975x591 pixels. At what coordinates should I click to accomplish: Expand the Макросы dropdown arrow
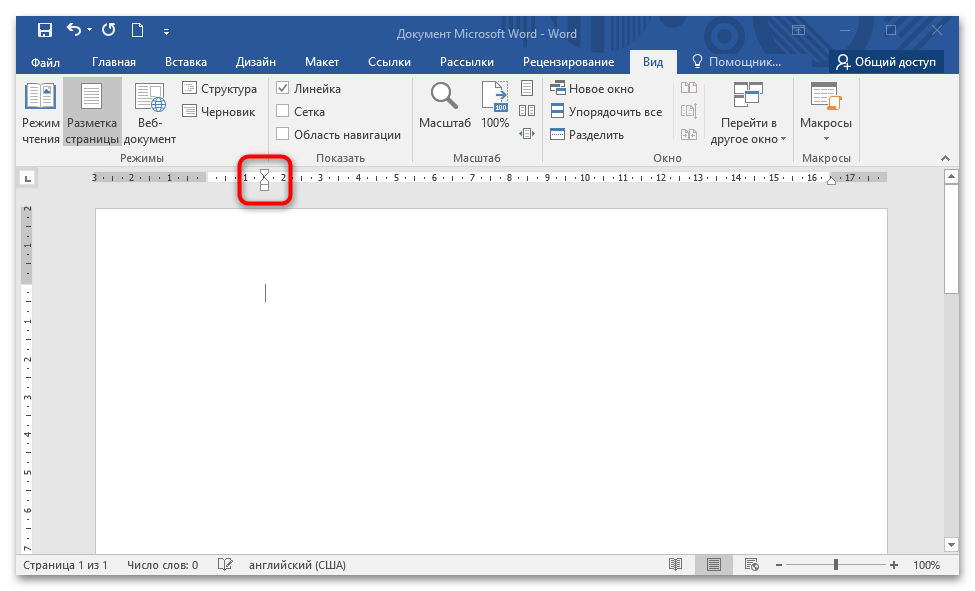pyautogui.click(x=826, y=139)
